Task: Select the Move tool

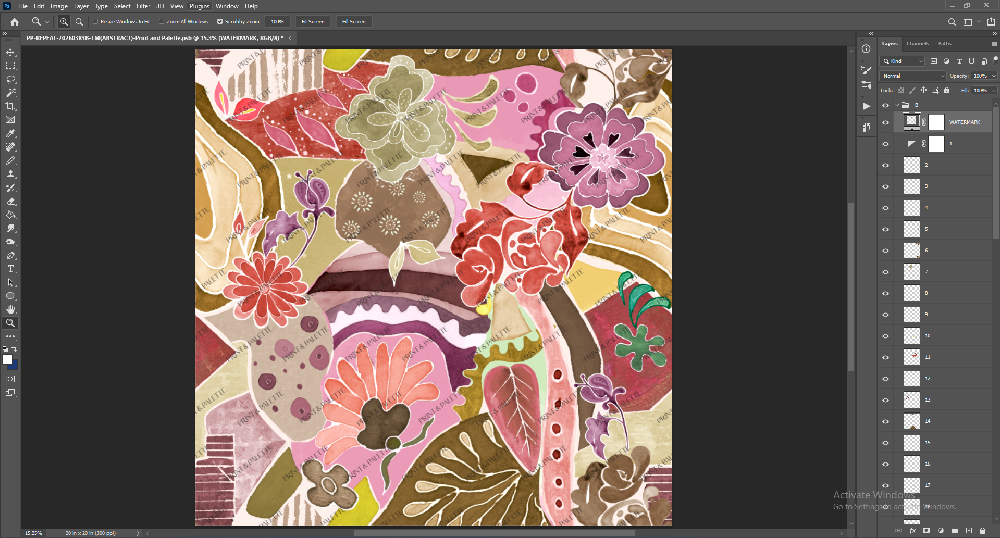Action: click(x=11, y=52)
